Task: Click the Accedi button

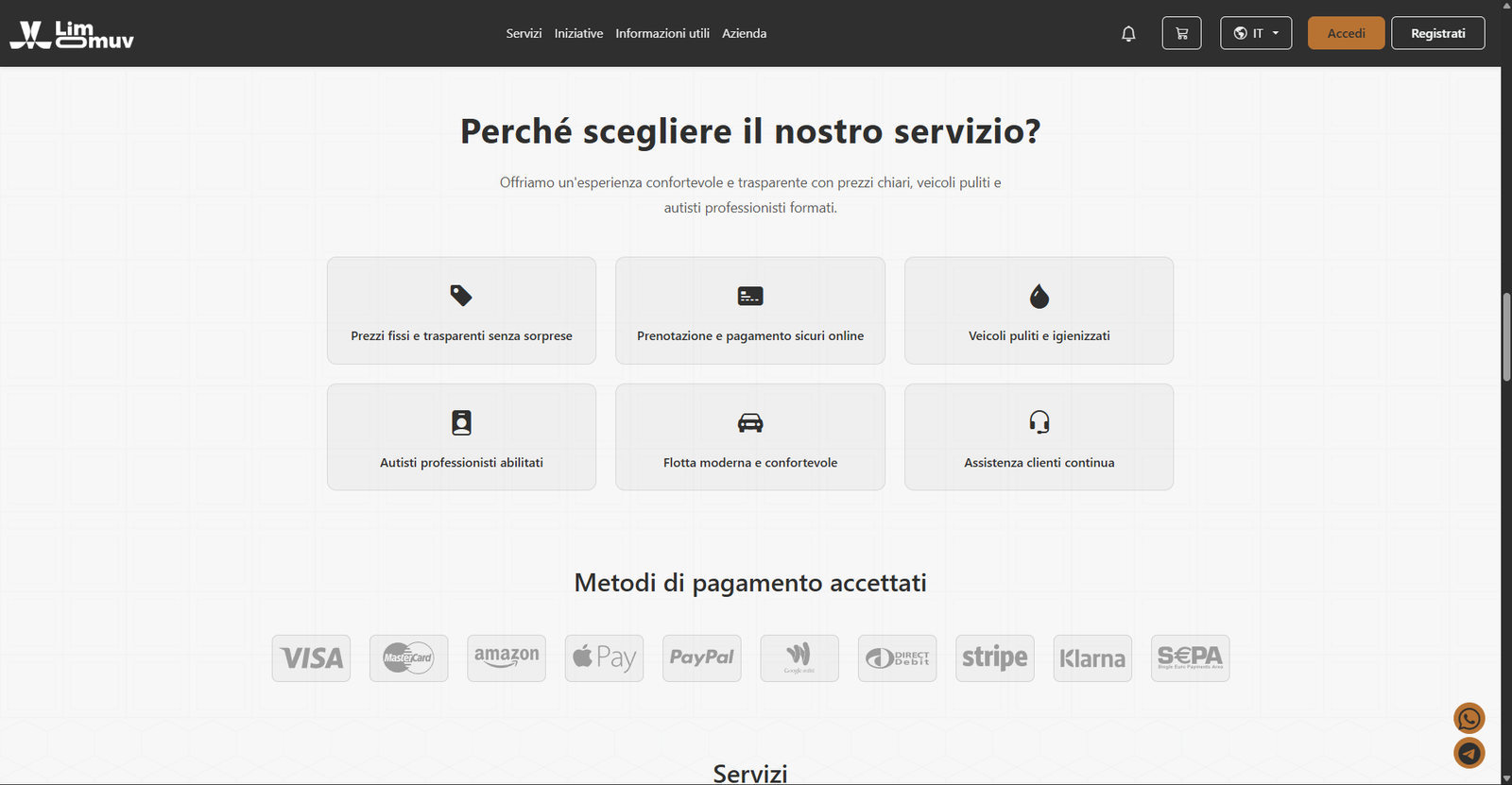Action: pyautogui.click(x=1347, y=33)
